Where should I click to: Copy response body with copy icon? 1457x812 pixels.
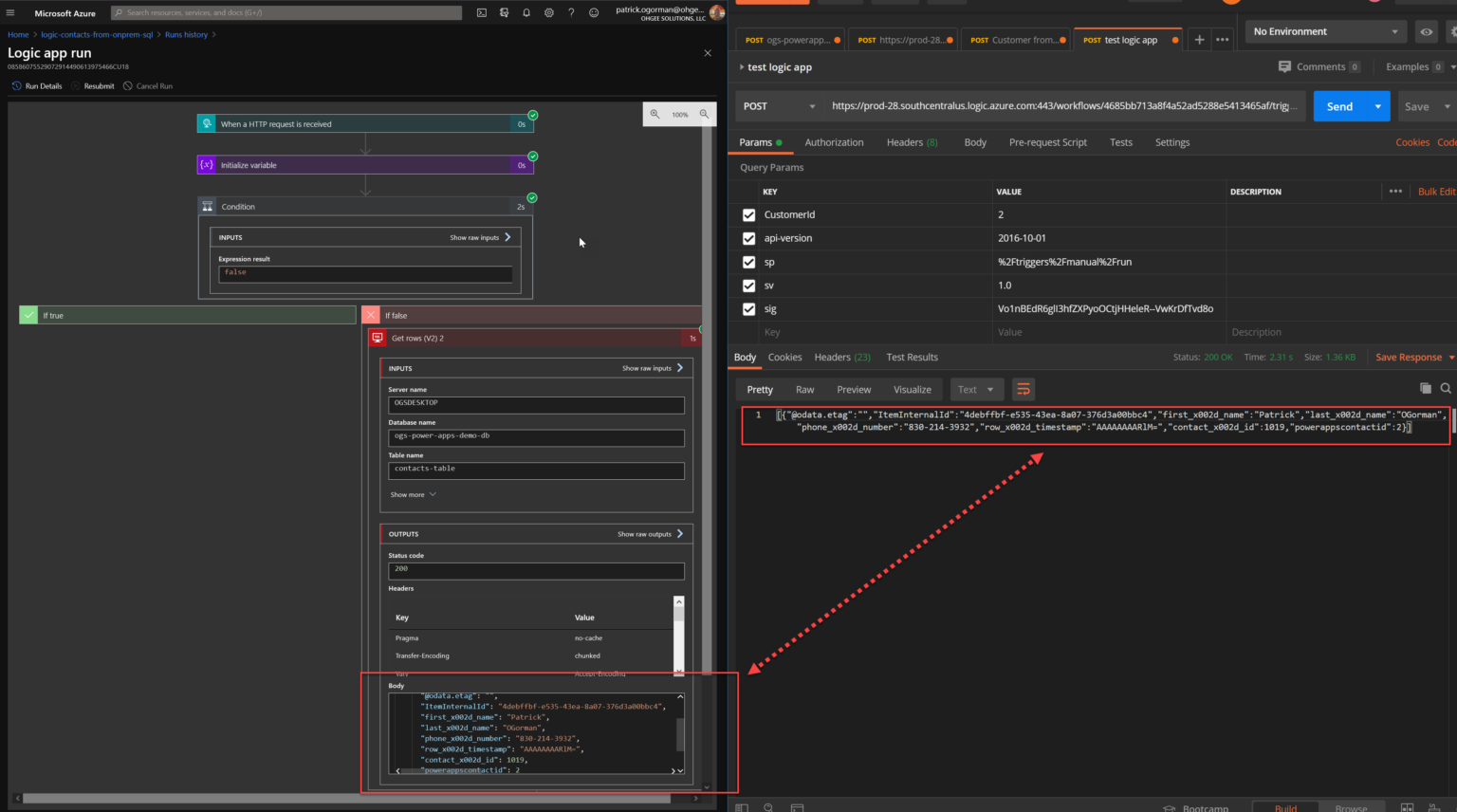pos(1425,388)
